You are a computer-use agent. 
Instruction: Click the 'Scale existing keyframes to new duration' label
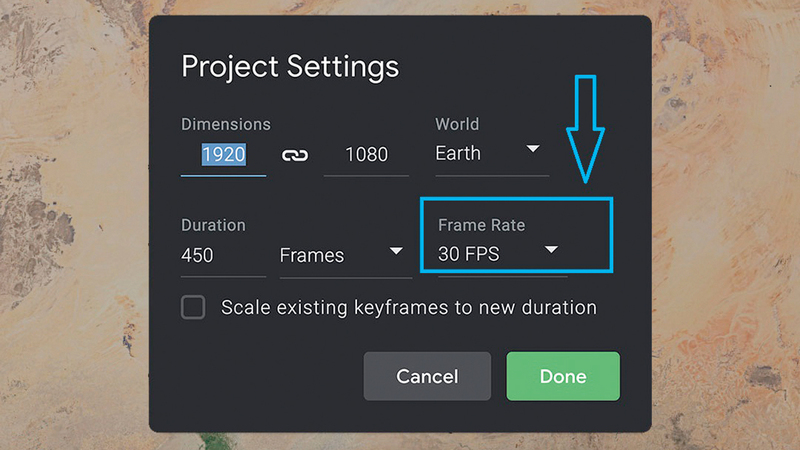pos(408,307)
